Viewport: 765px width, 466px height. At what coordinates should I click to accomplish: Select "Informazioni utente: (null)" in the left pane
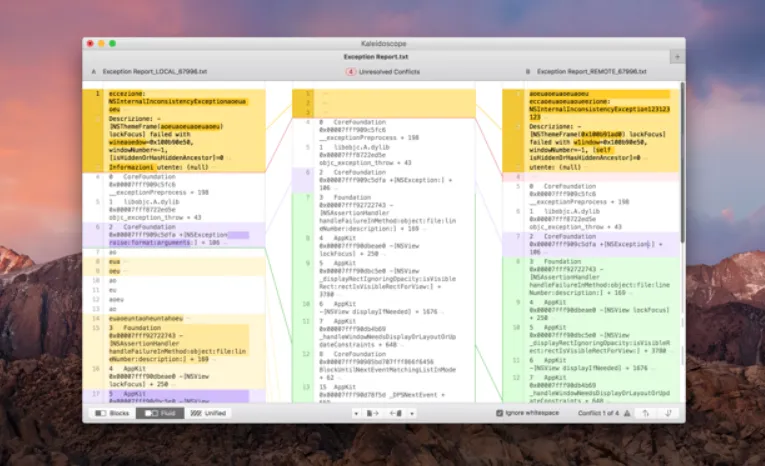[159, 167]
